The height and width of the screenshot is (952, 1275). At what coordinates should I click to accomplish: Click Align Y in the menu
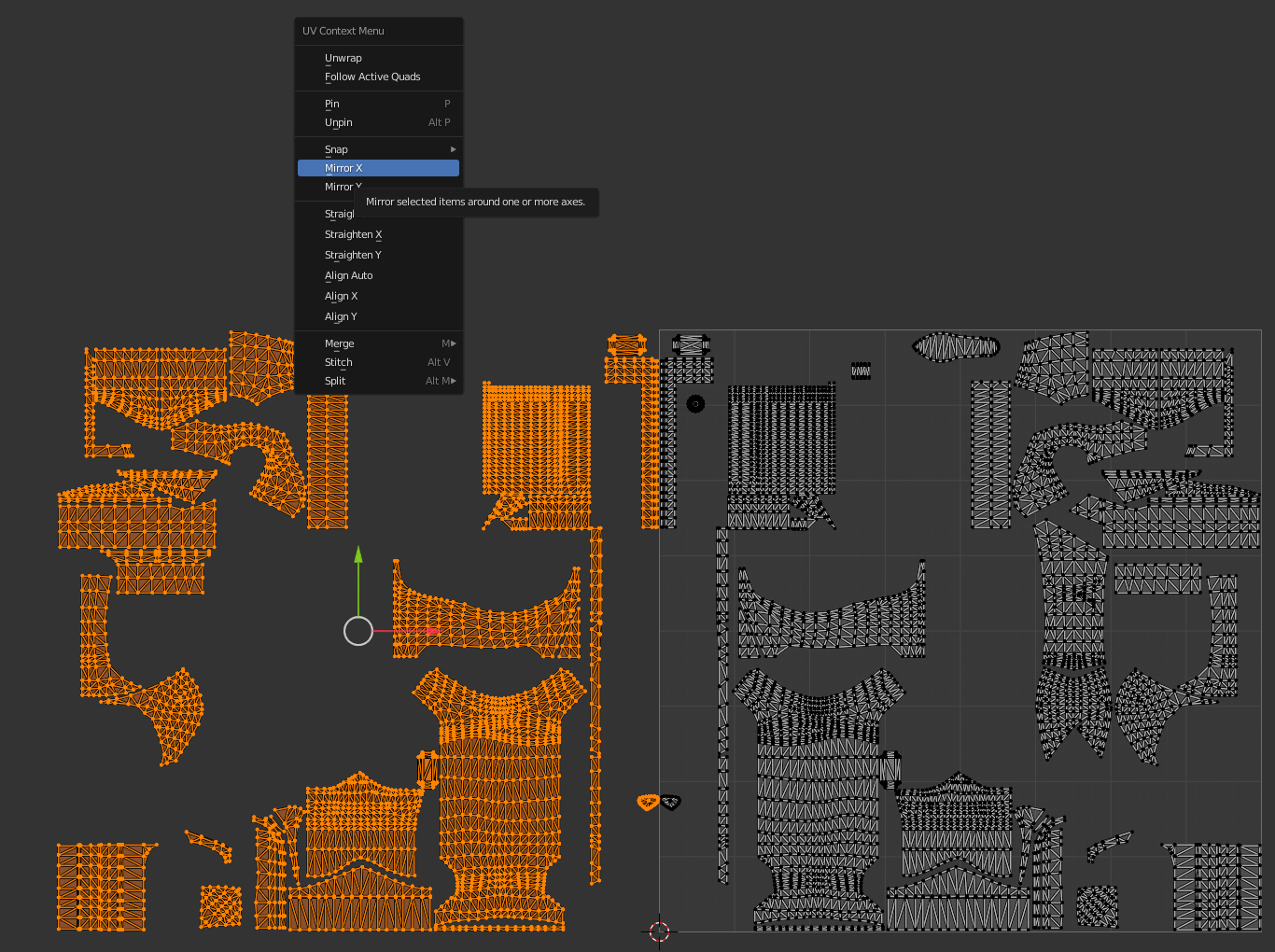coord(378,316)
